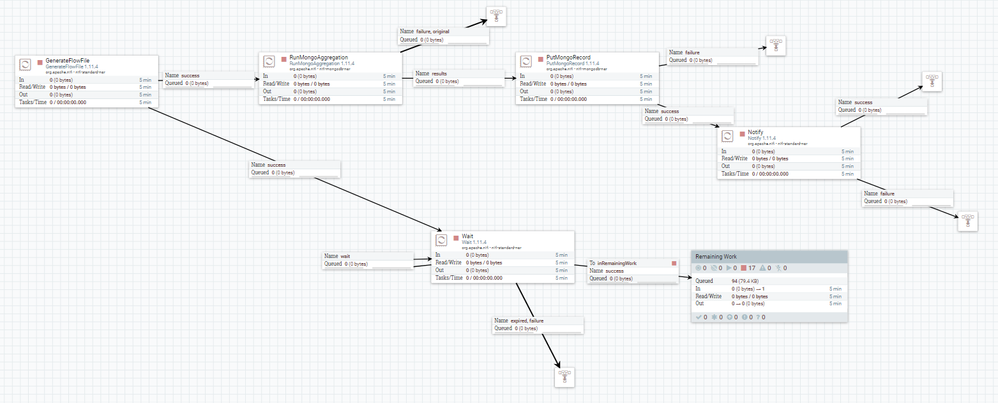Select funnel above failure, original connection
998x403 pixels.
[496, 17]
